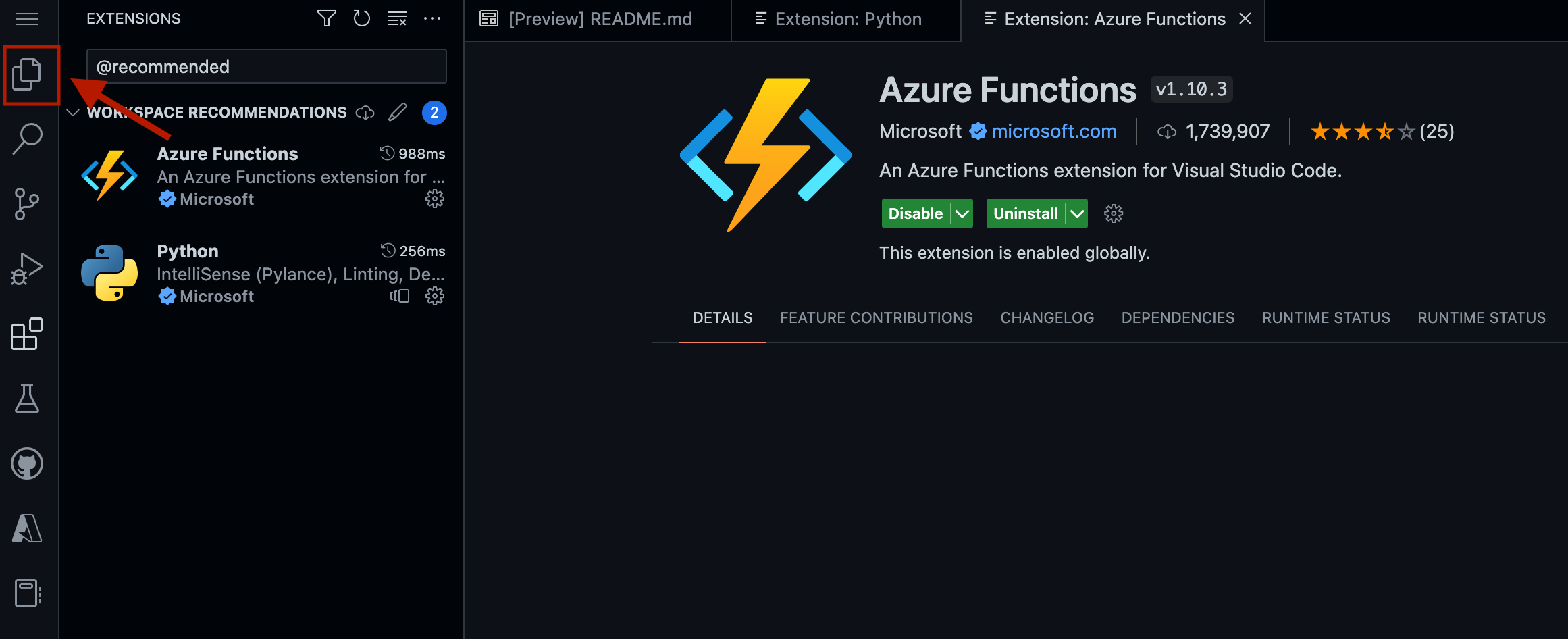Open the GitHub view icon
1568x639 pixels.
point(27,463)
